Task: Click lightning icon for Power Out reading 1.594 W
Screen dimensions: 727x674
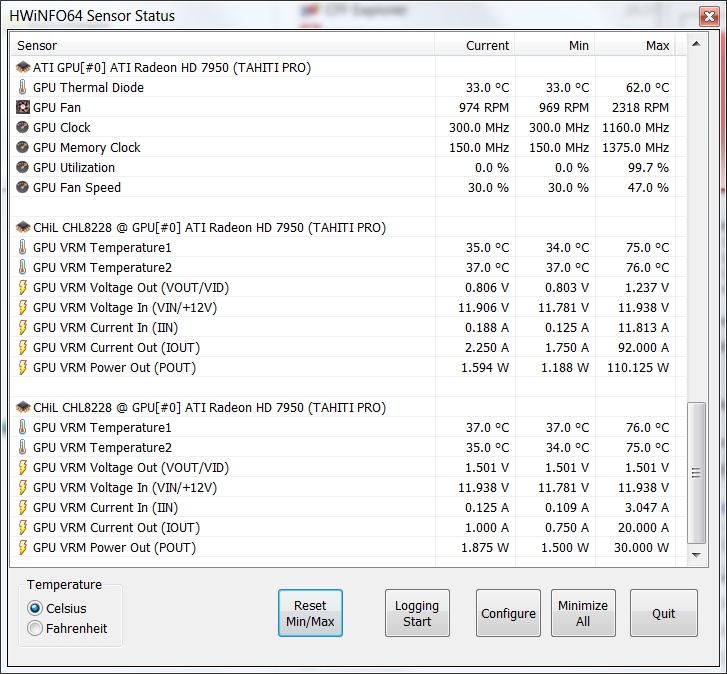Action: (22, 367)
